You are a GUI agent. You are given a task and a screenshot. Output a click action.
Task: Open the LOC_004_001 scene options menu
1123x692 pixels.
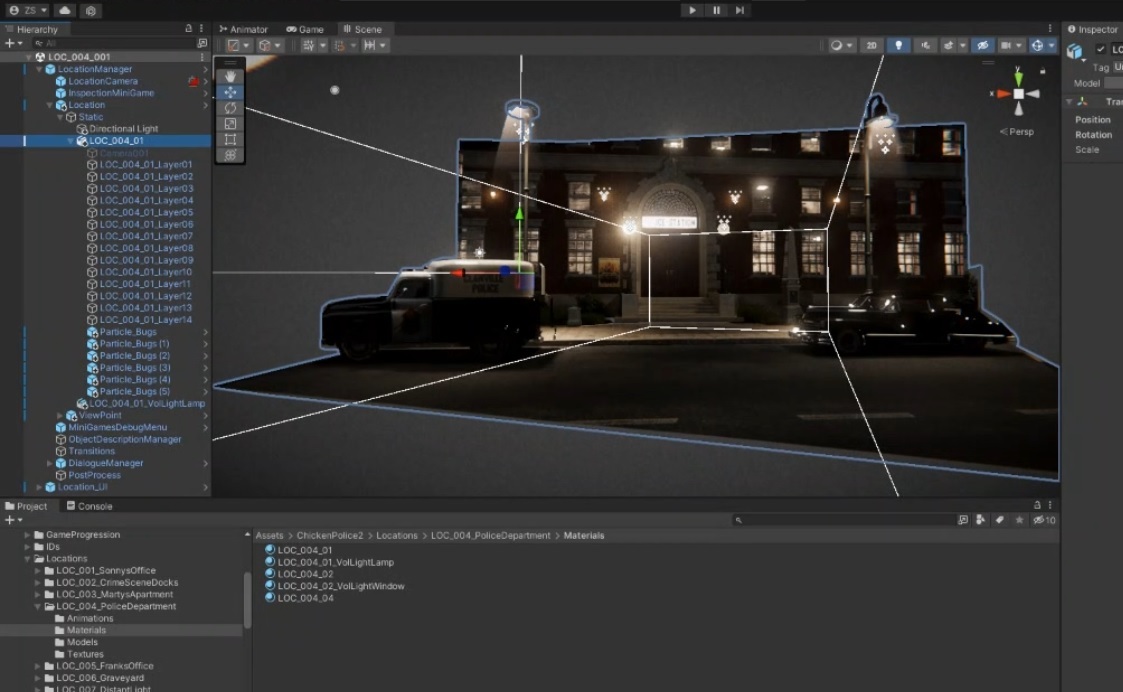coord(203,57)
